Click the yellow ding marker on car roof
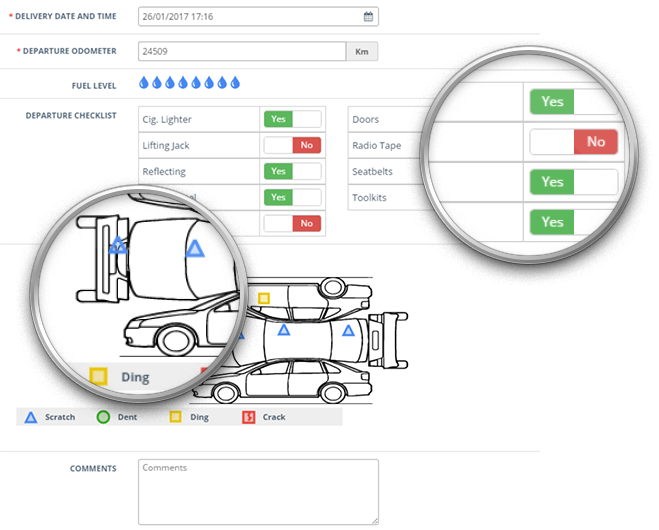659x530 pixels. (x=264, y=298)
